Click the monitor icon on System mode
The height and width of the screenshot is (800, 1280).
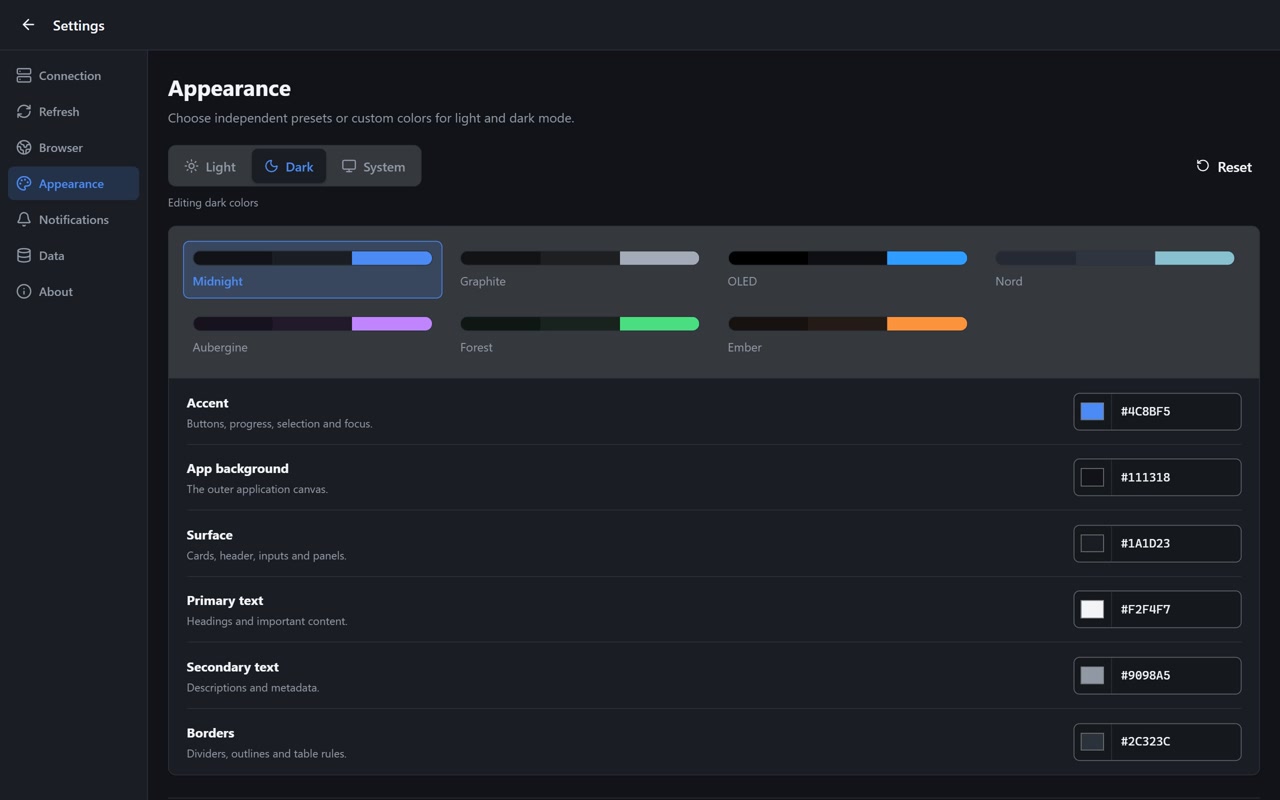(349, 166)
